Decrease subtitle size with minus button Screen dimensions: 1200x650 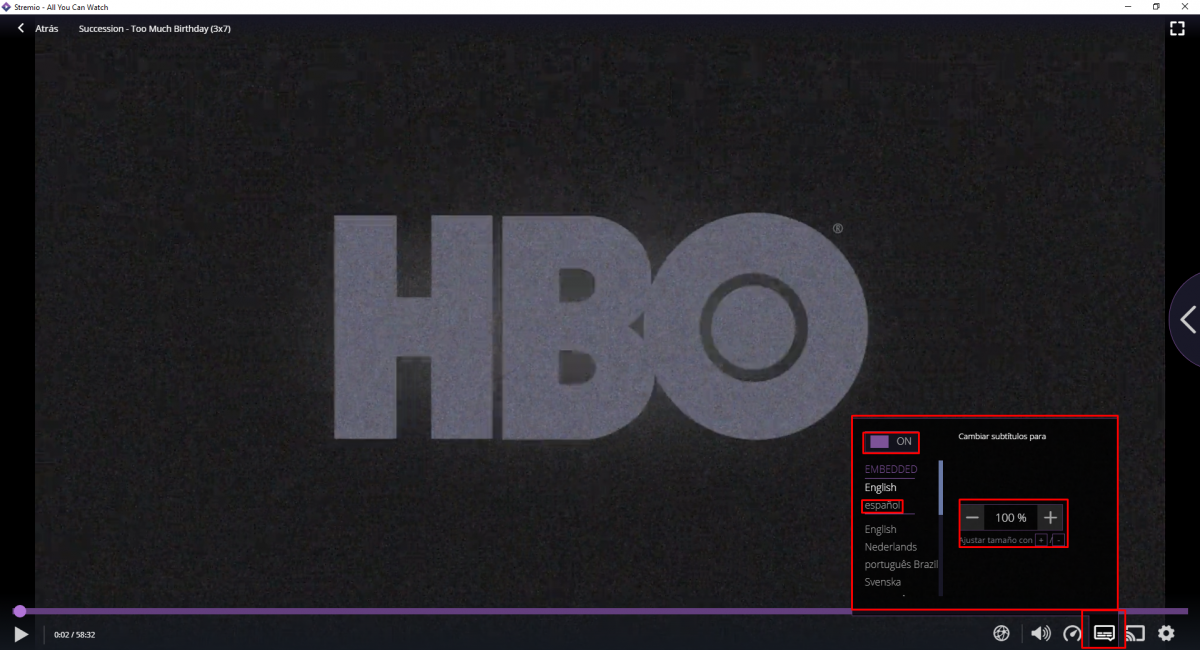[972, 517]
